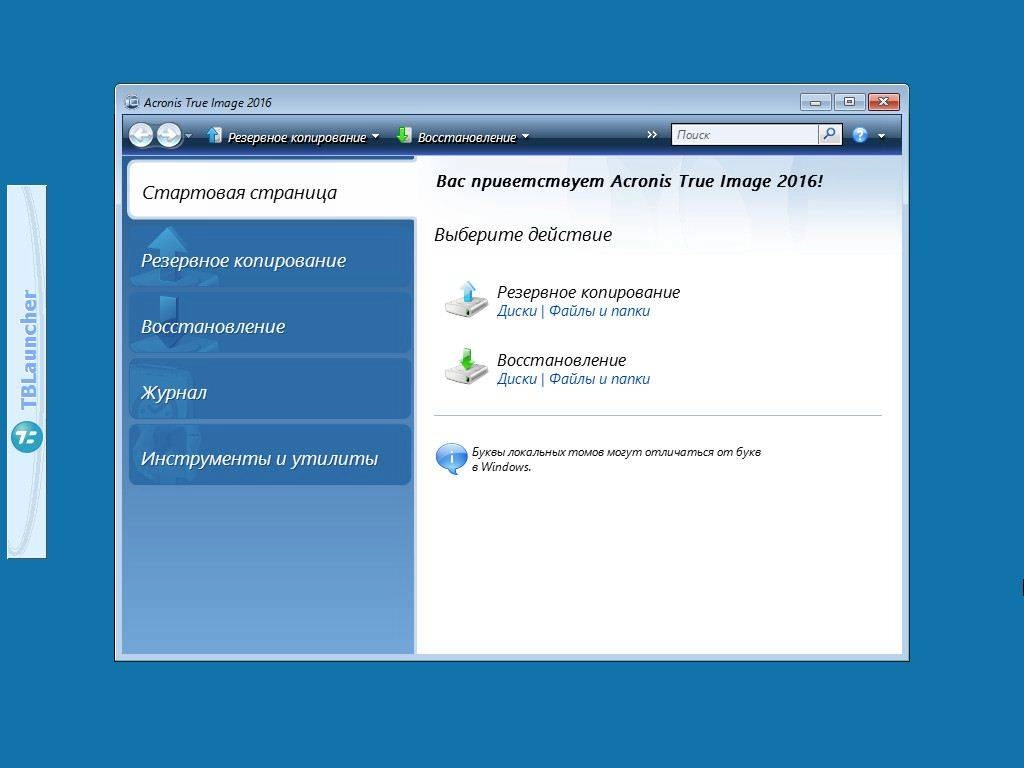Expand arrow next to toolbar Восстановление

pyautogui.click(x=525, y=136)
